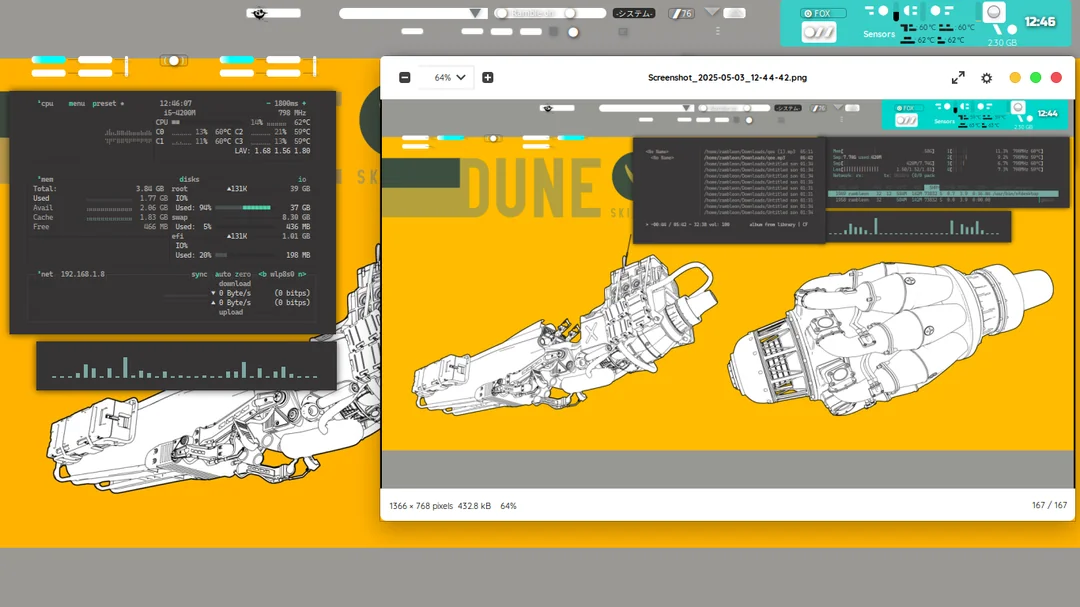Click the IP address 192.168.1.8
Image resolution: width=1080 pixels, height=607 pixels.
pos(83,274)
